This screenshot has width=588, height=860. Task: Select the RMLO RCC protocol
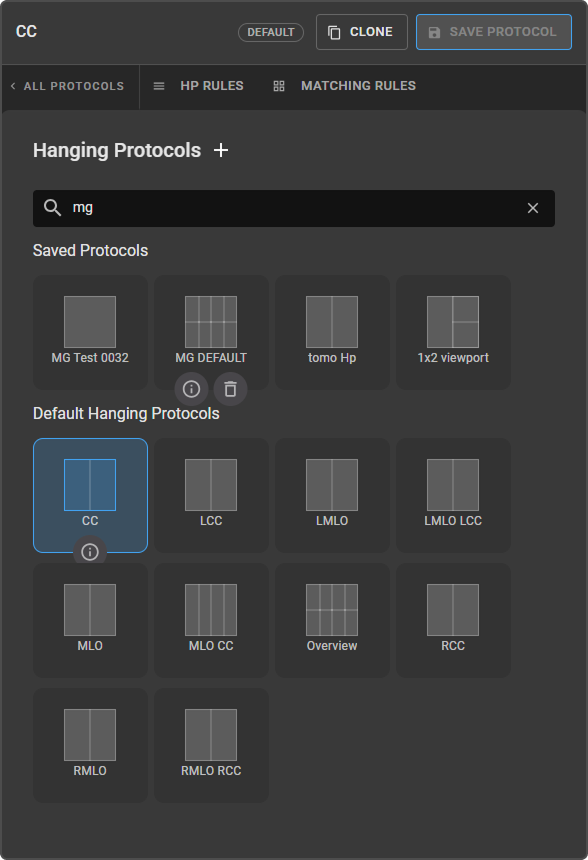(x=212, y=745)
